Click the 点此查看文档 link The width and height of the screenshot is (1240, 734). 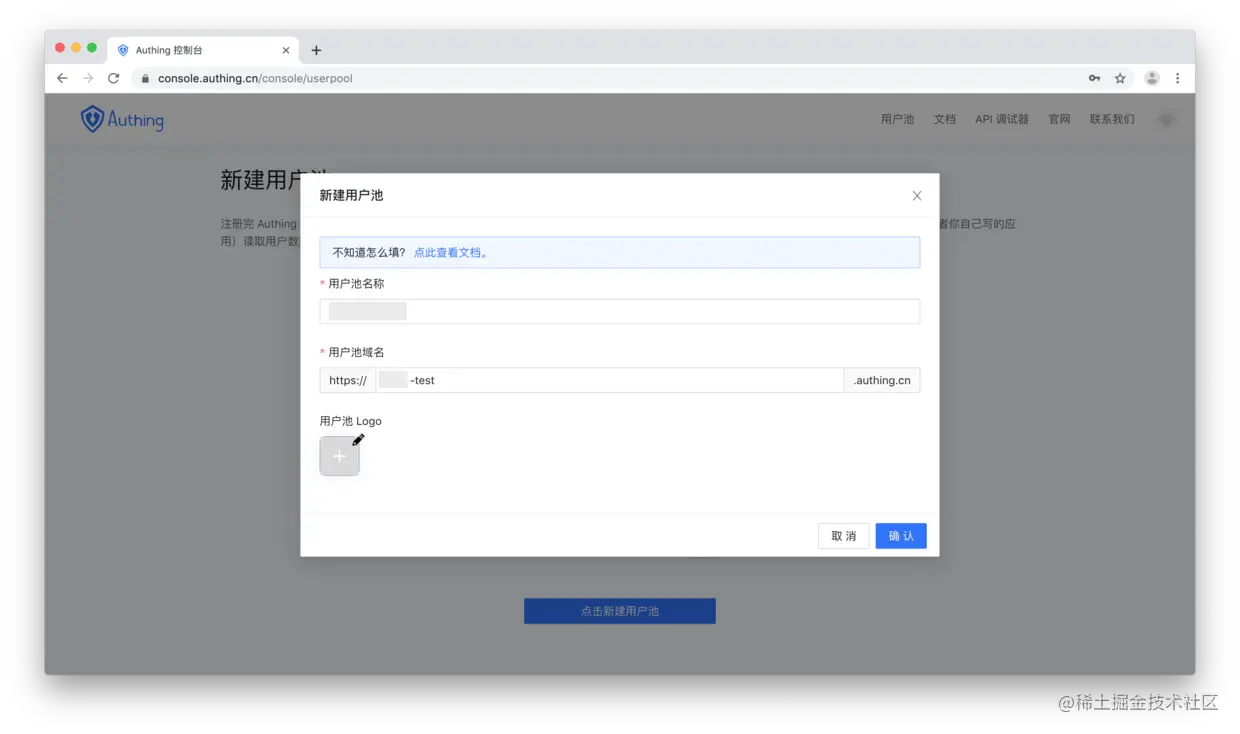coord(451,253)
